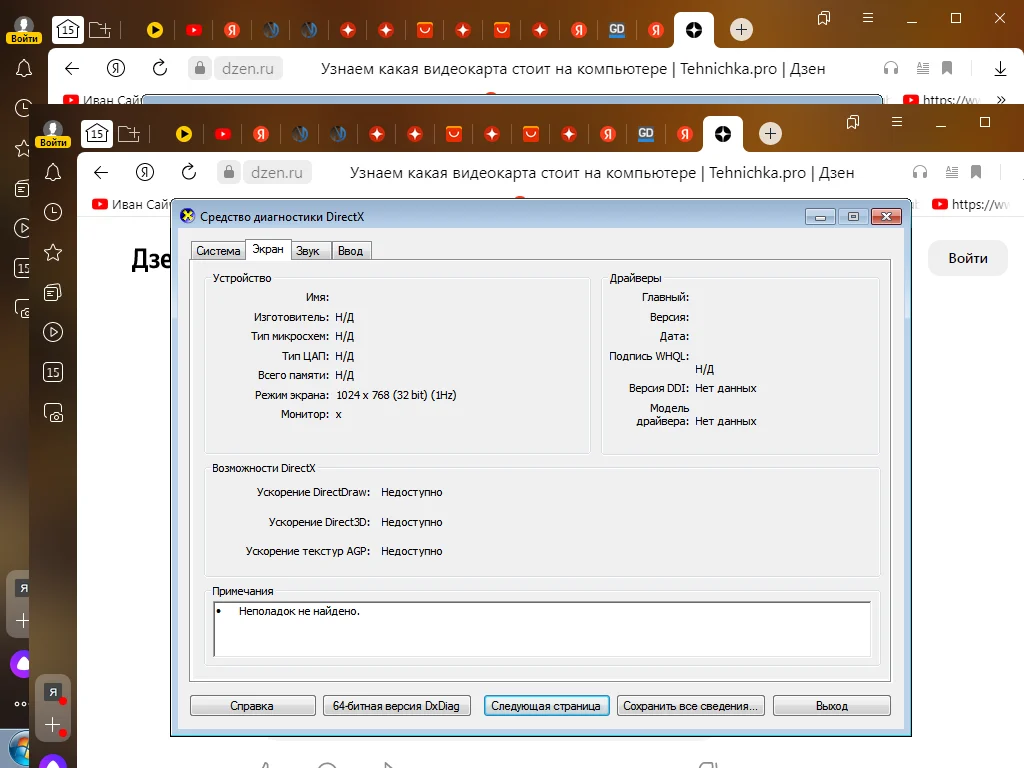Viewport: 1024px width, 768px height.
Task: Reload page in the outer browser window
Action: tap(159, 68)
